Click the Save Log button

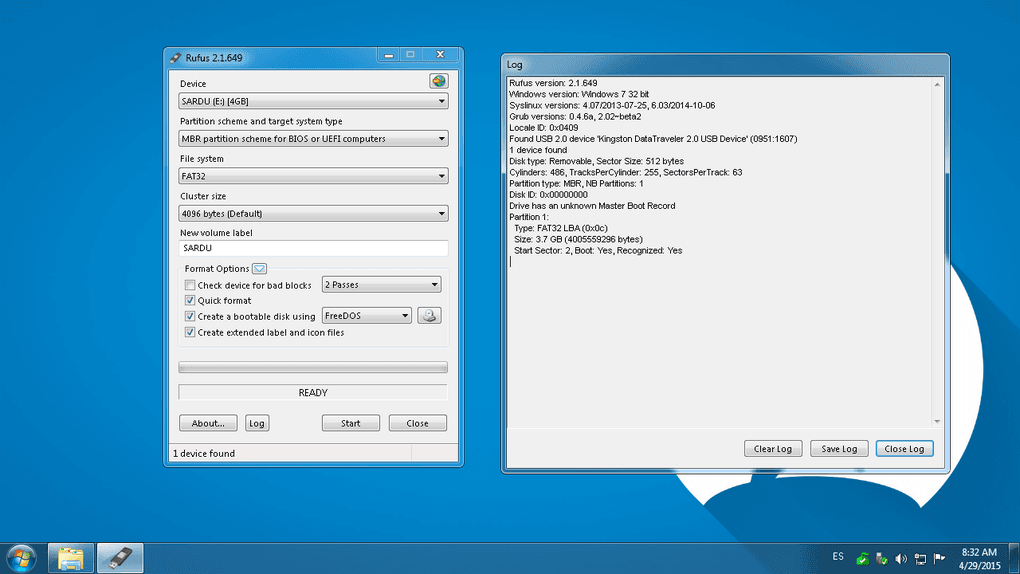839,449
